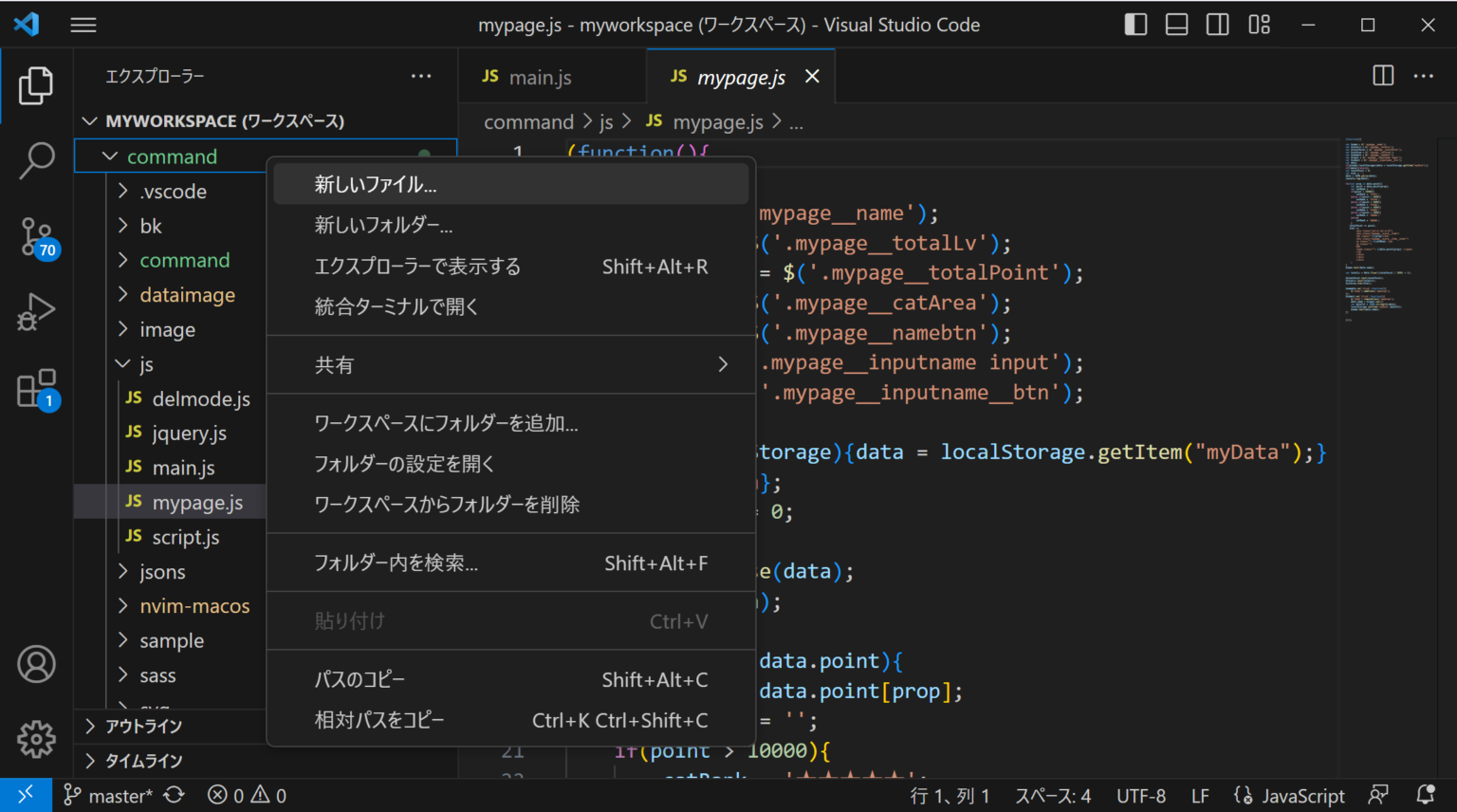1457x812 pixels.
Task: Toggle the bottom panel visibility
Action: coord(1176,24)
